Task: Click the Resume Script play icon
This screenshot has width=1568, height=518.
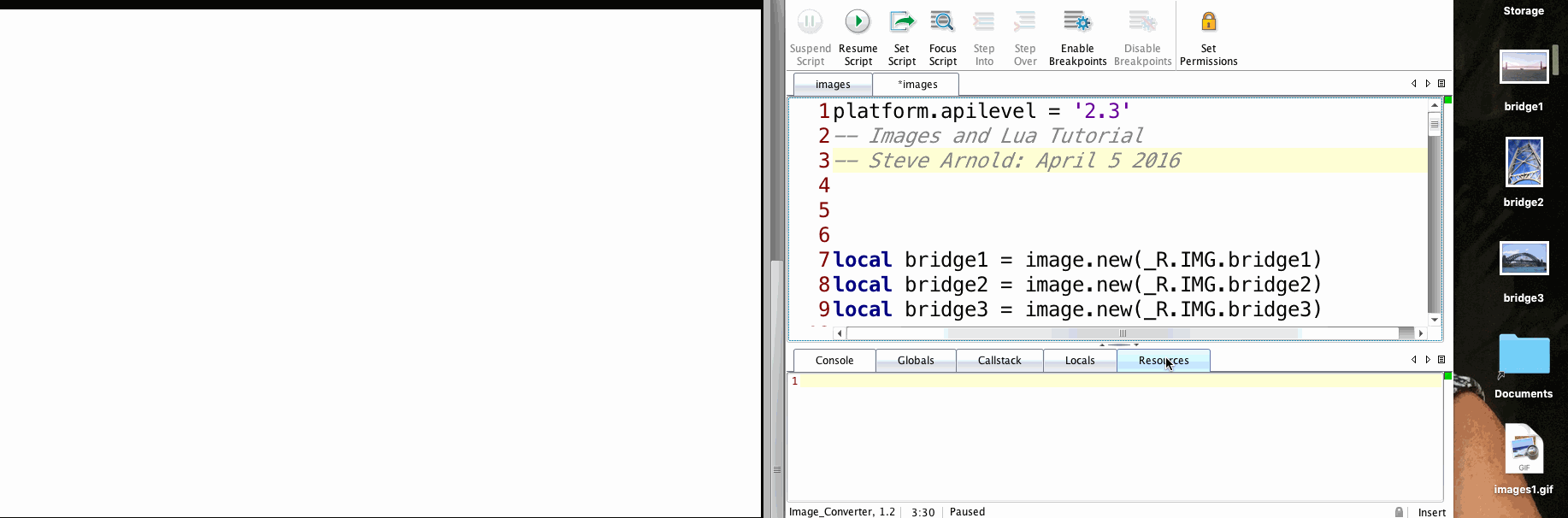Action: coord(858,21)
